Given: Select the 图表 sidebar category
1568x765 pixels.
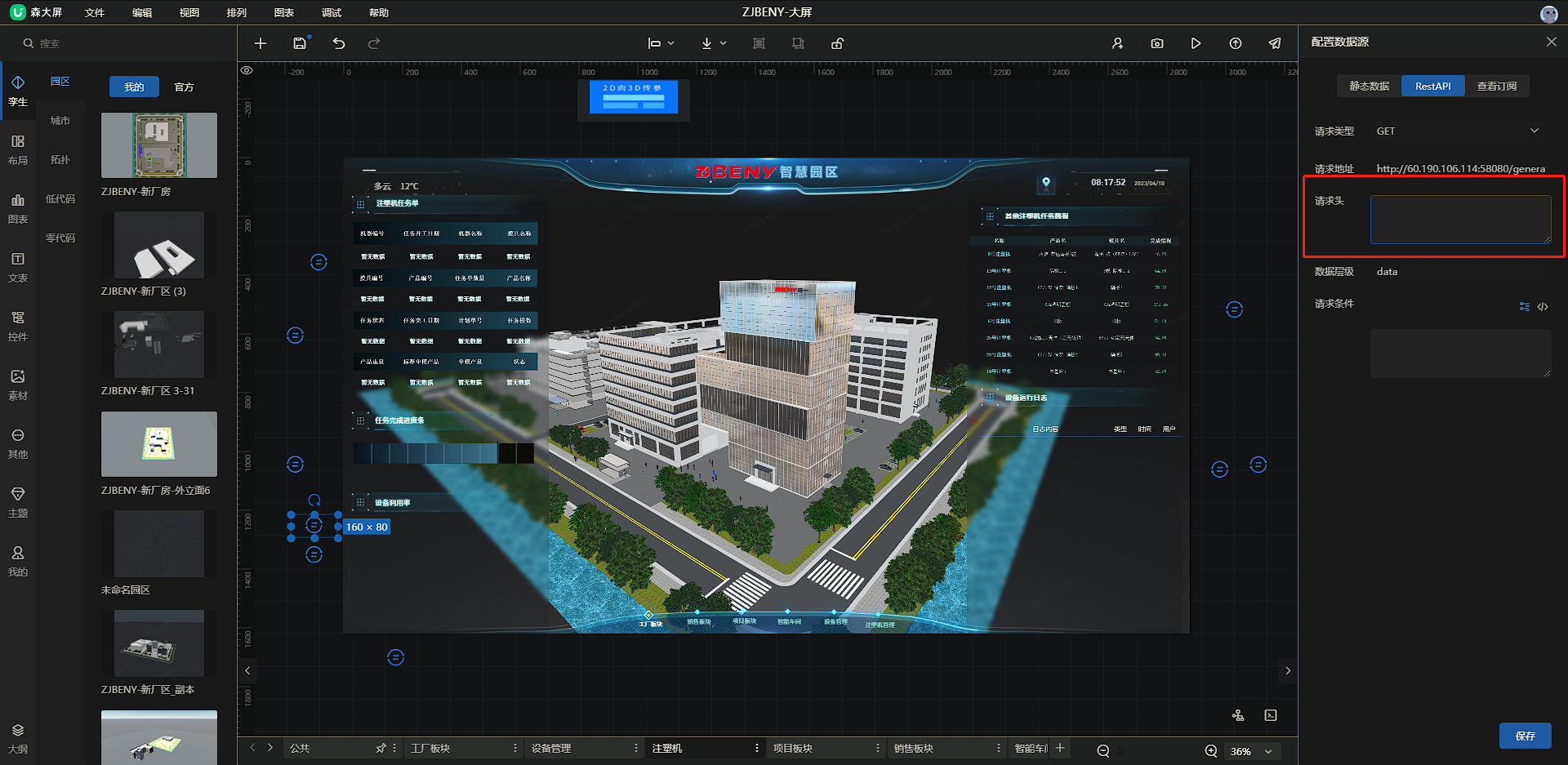Looking at the screenshot, I should click(18, 208).
